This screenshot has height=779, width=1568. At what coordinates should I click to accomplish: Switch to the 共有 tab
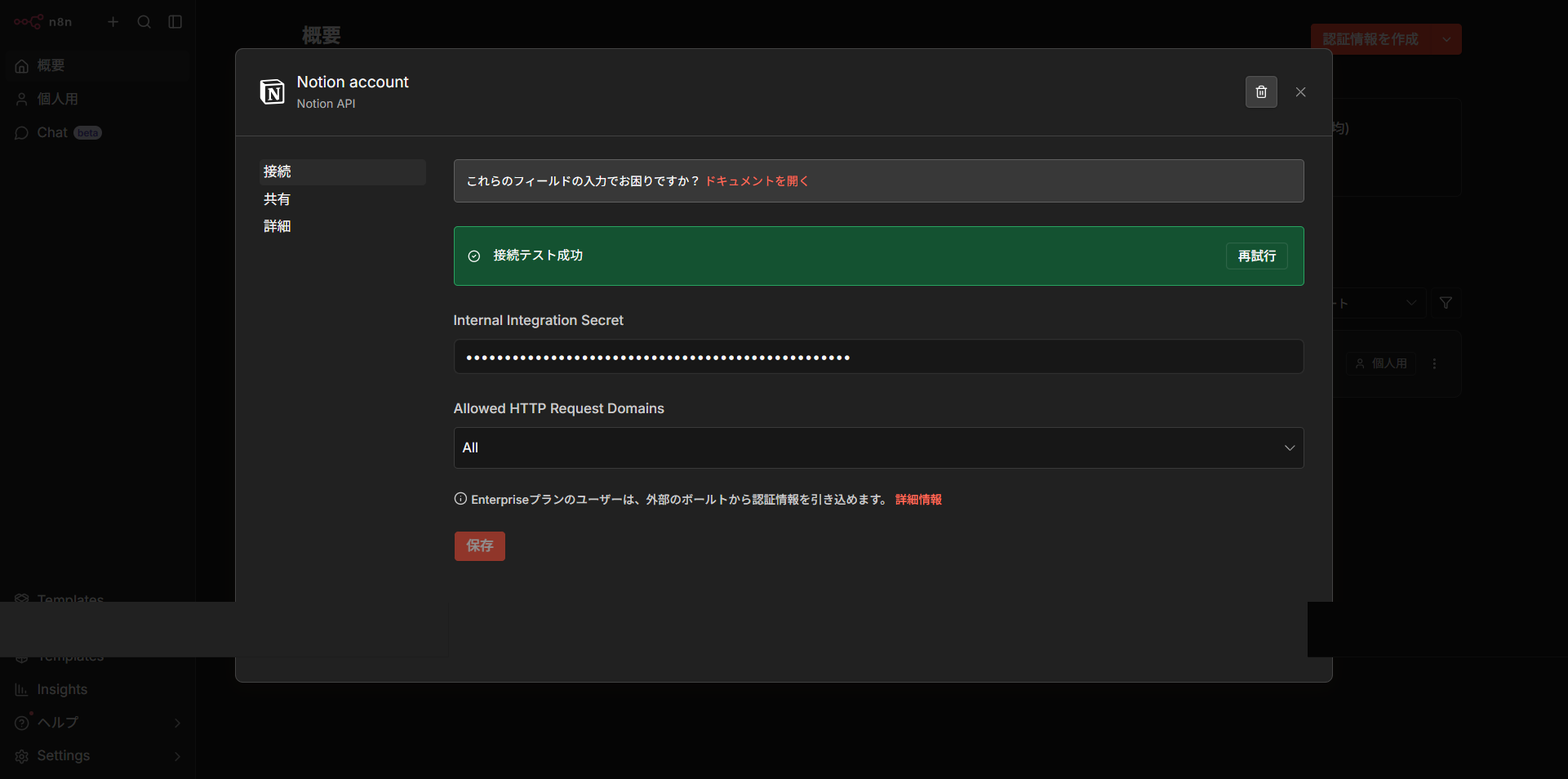point(342,199)
